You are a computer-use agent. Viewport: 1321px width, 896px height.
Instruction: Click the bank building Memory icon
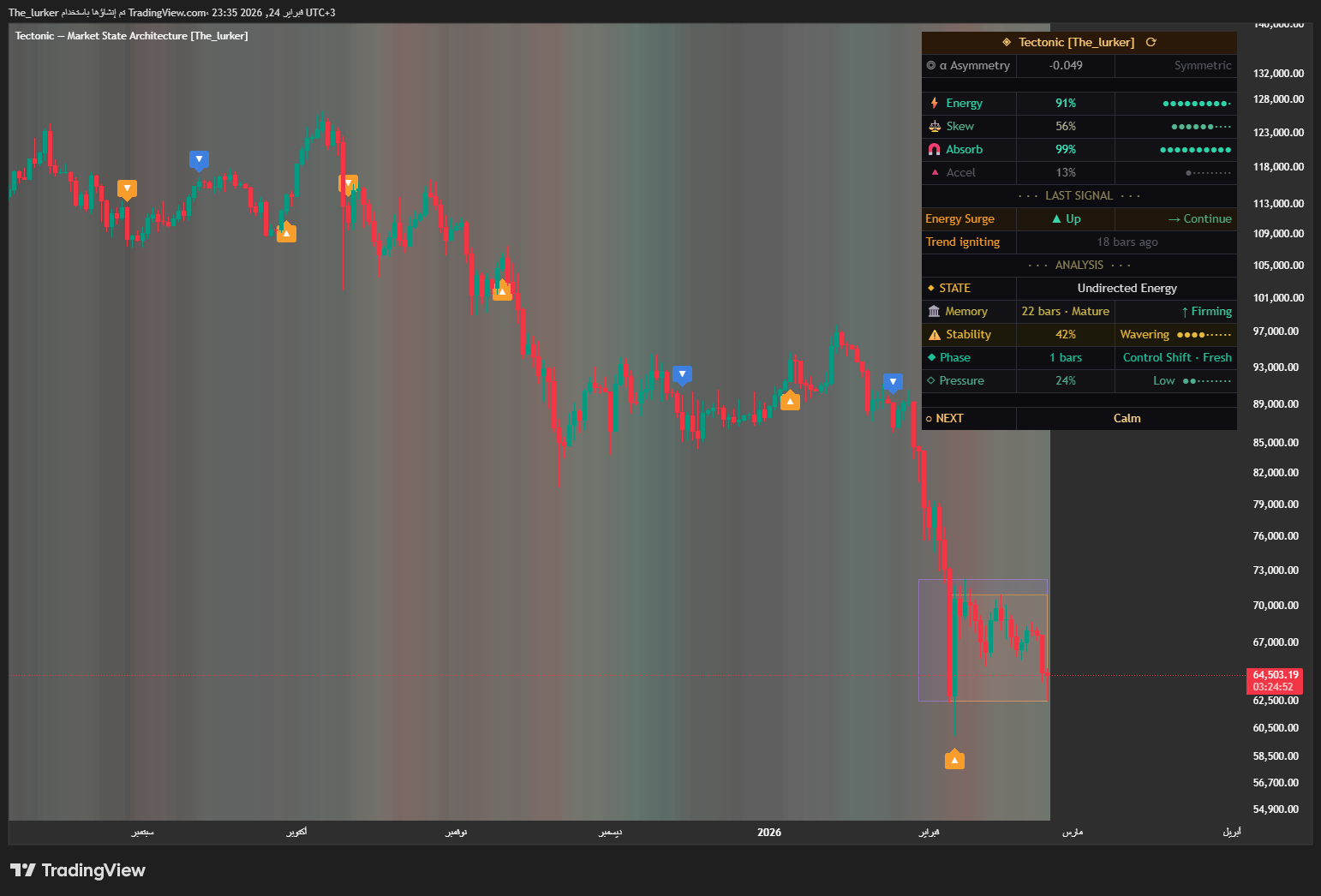click(935, 311)
